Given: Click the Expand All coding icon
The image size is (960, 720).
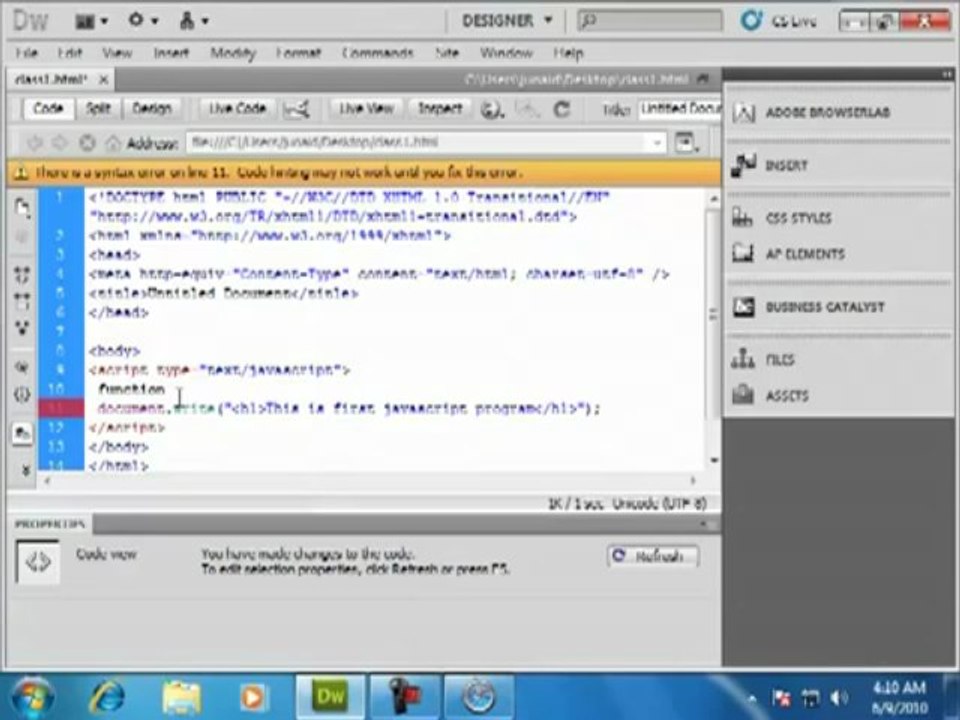Looking at the screenshot, I should click(22, 328).
